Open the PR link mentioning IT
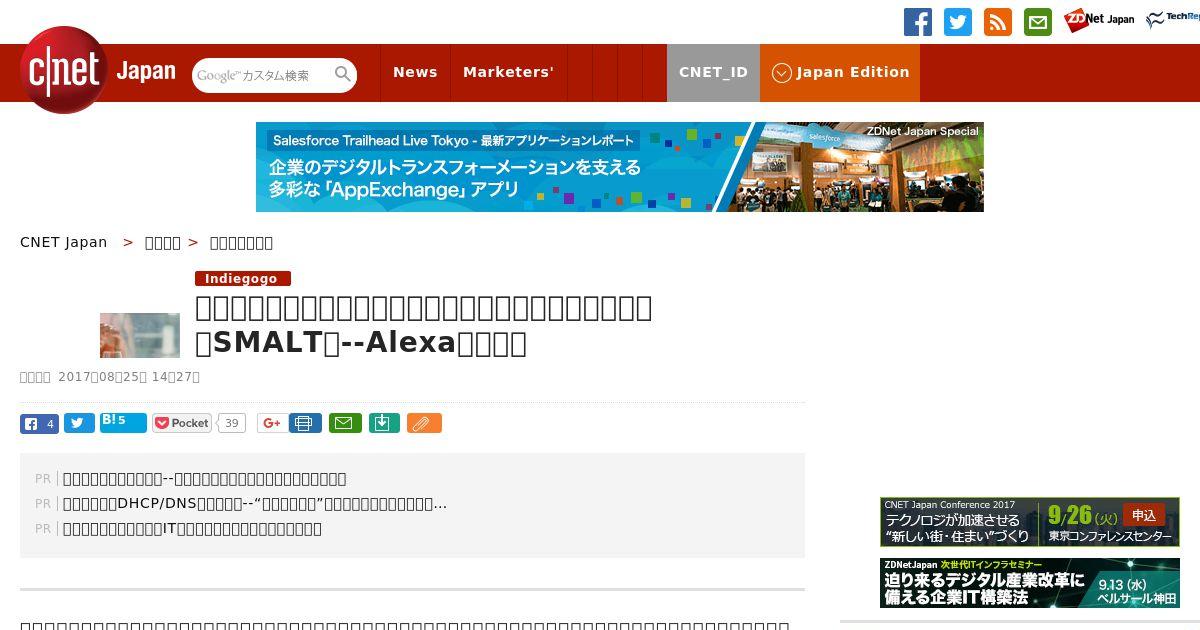Image resolution: width=1200 pixels, height=630 pixels. (192, 528)
